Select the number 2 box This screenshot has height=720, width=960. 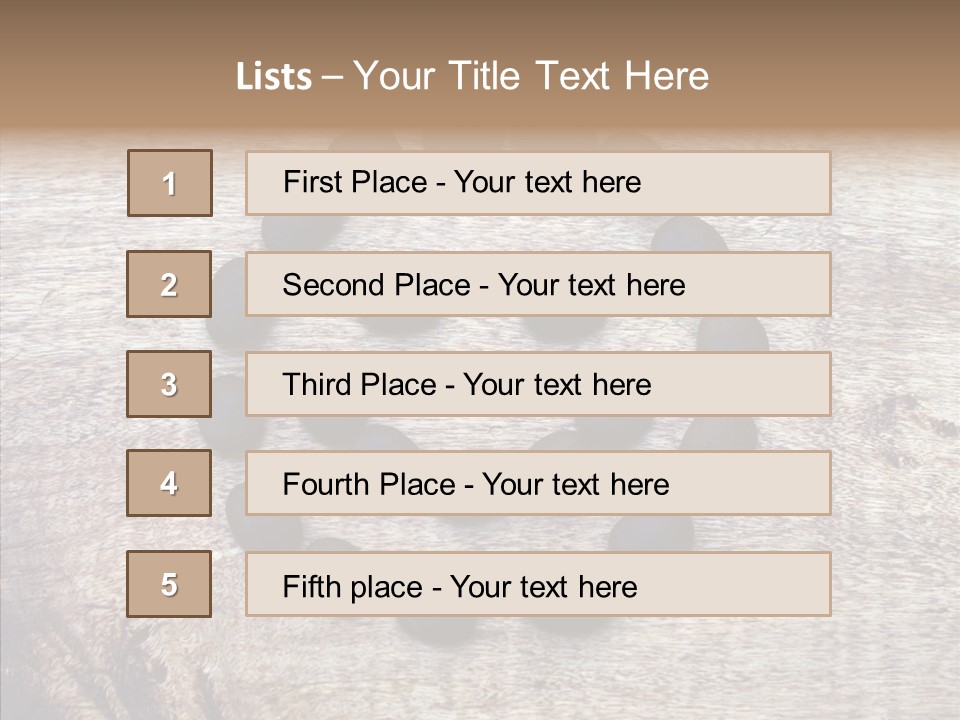click(169, 284)
